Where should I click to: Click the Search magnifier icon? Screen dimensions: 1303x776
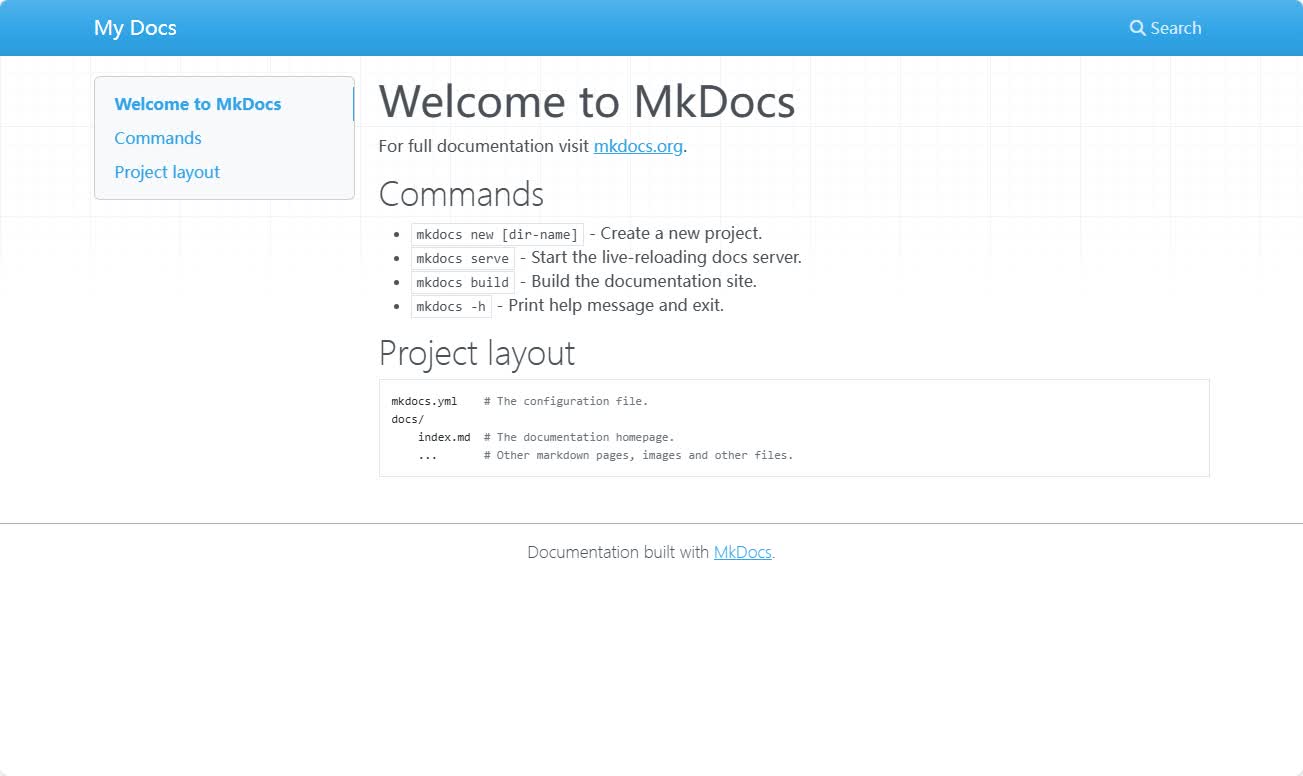(1138, 28)
